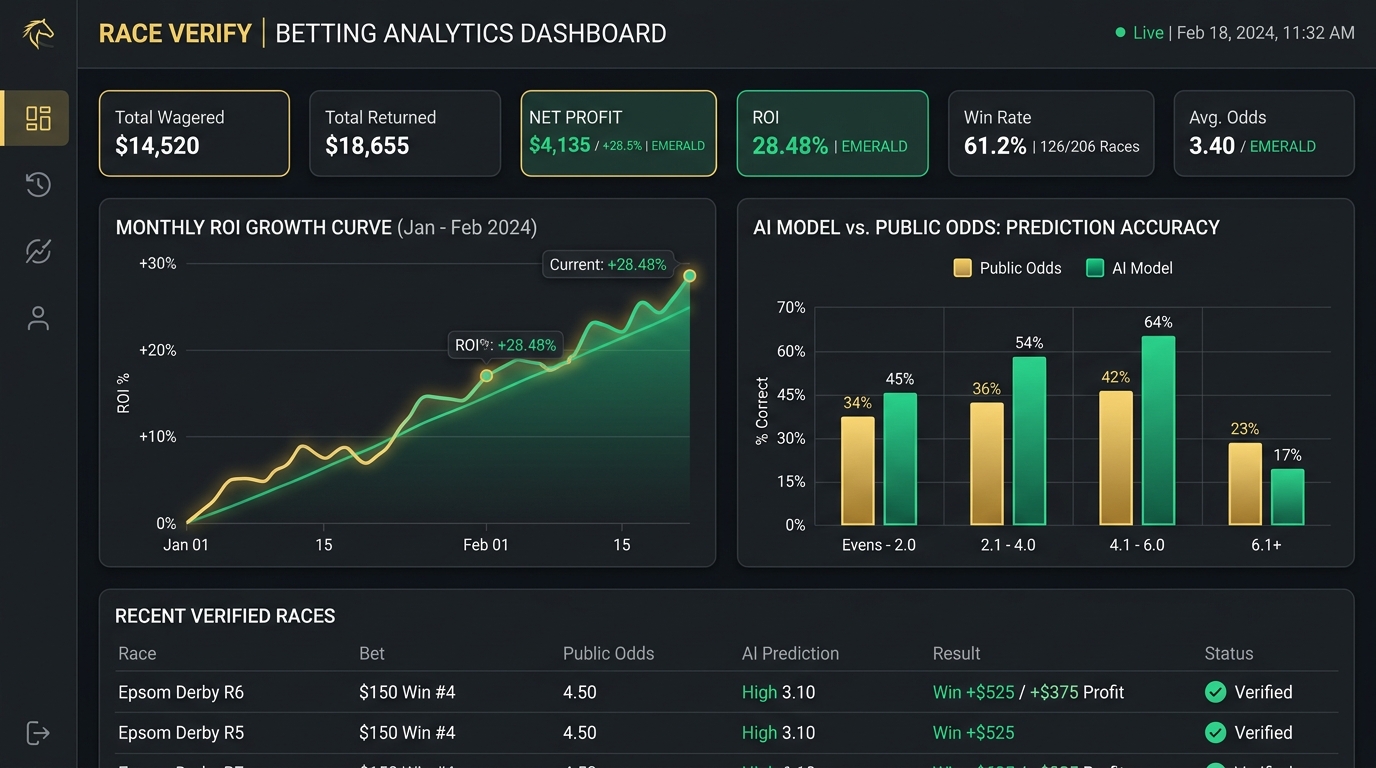The height and width of the screenshot is (768, 1376).
Task: Click the 54% AI Model bar
Action: (1029, 441)
